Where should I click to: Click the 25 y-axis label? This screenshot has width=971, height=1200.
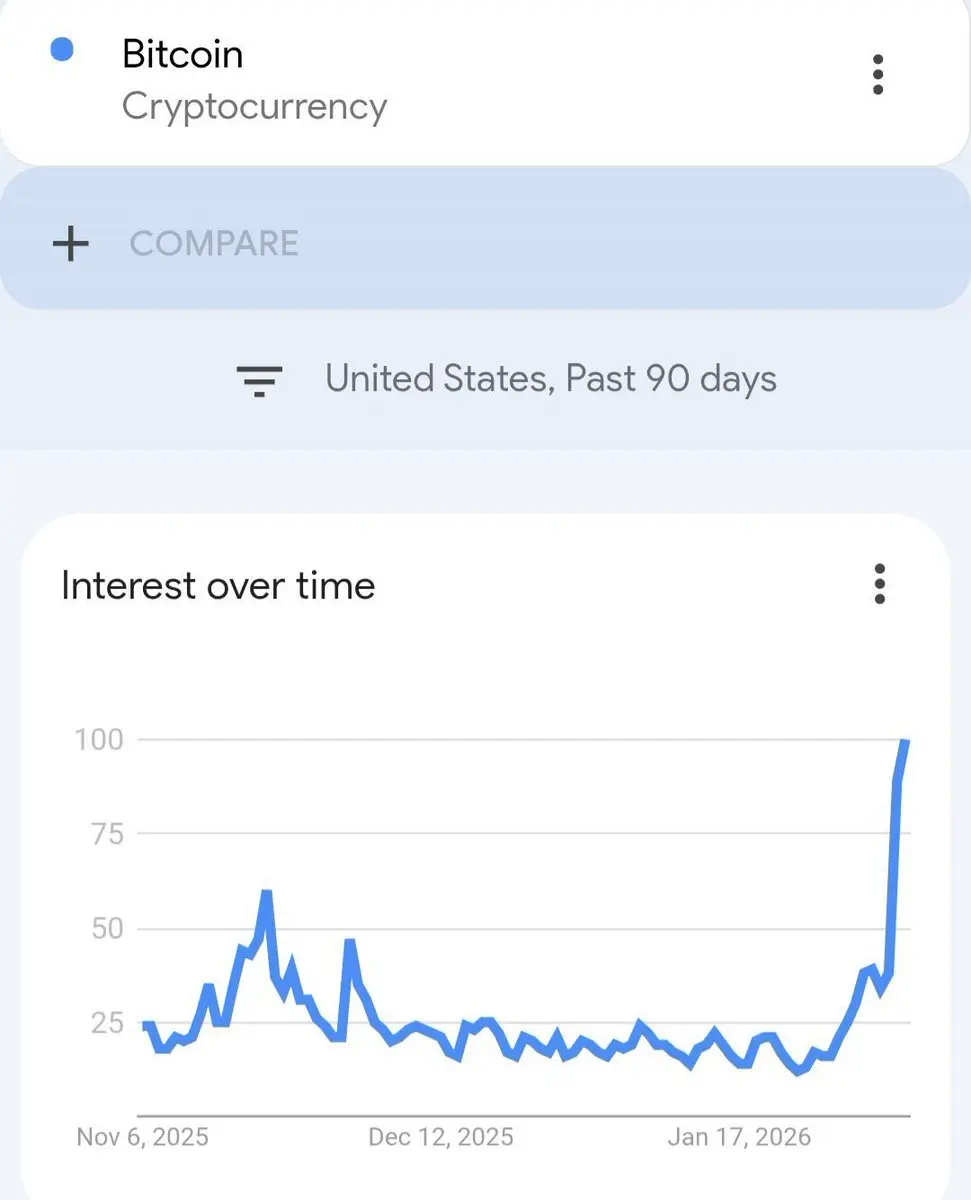point(103,1023)
